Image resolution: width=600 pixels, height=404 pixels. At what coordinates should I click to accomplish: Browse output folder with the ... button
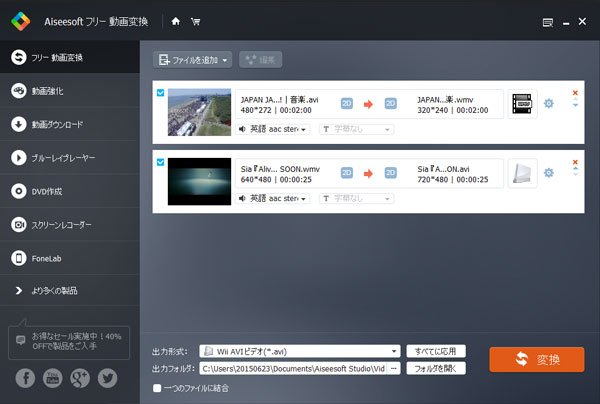coord(394,368)
